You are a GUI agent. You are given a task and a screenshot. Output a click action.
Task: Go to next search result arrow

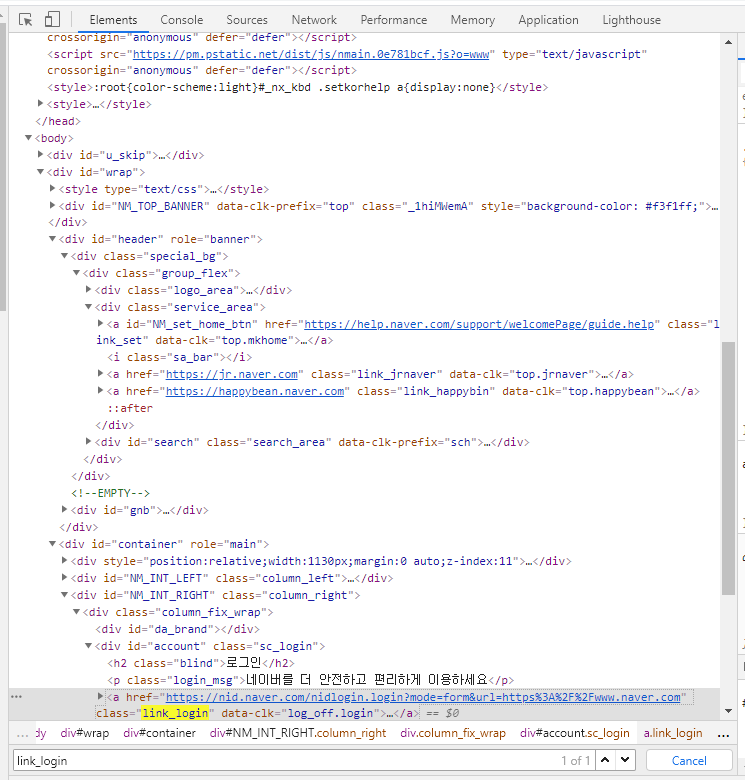[x=625, y=760]
